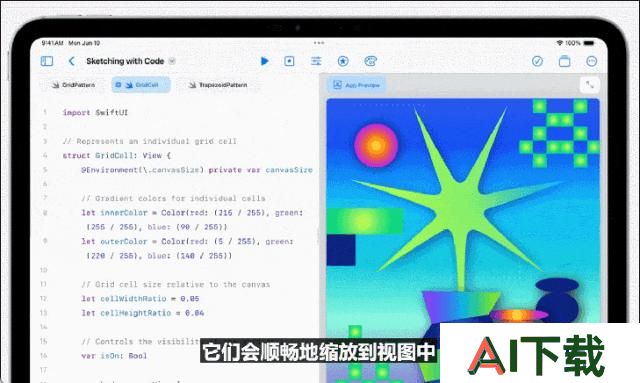Expand the Sketching with Code title dropdown
The image size is (640, 383).
[x=172, y=61]
